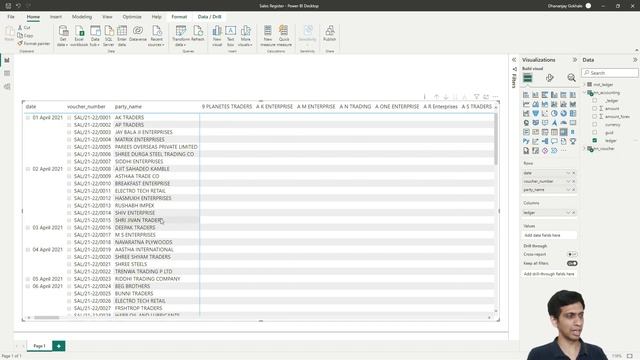Collapse the 01 April 2021 row group
Screen dimensions: 640x360
(28, 118)
